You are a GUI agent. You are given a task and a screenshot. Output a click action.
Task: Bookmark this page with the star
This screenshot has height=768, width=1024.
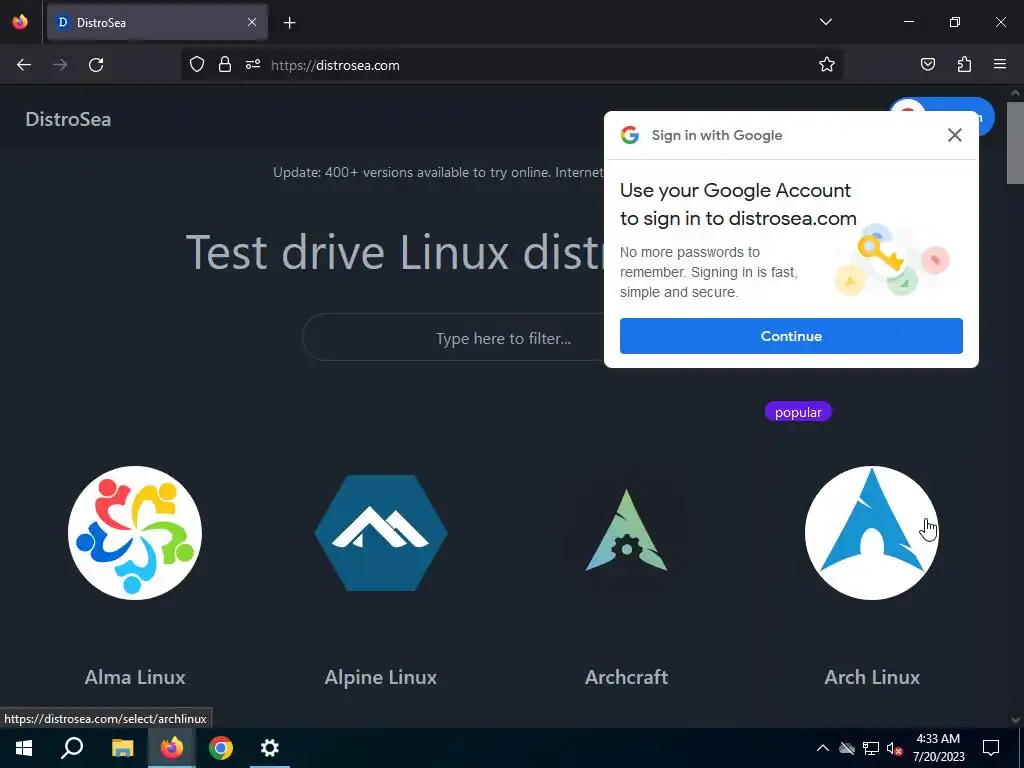[827, 65]
